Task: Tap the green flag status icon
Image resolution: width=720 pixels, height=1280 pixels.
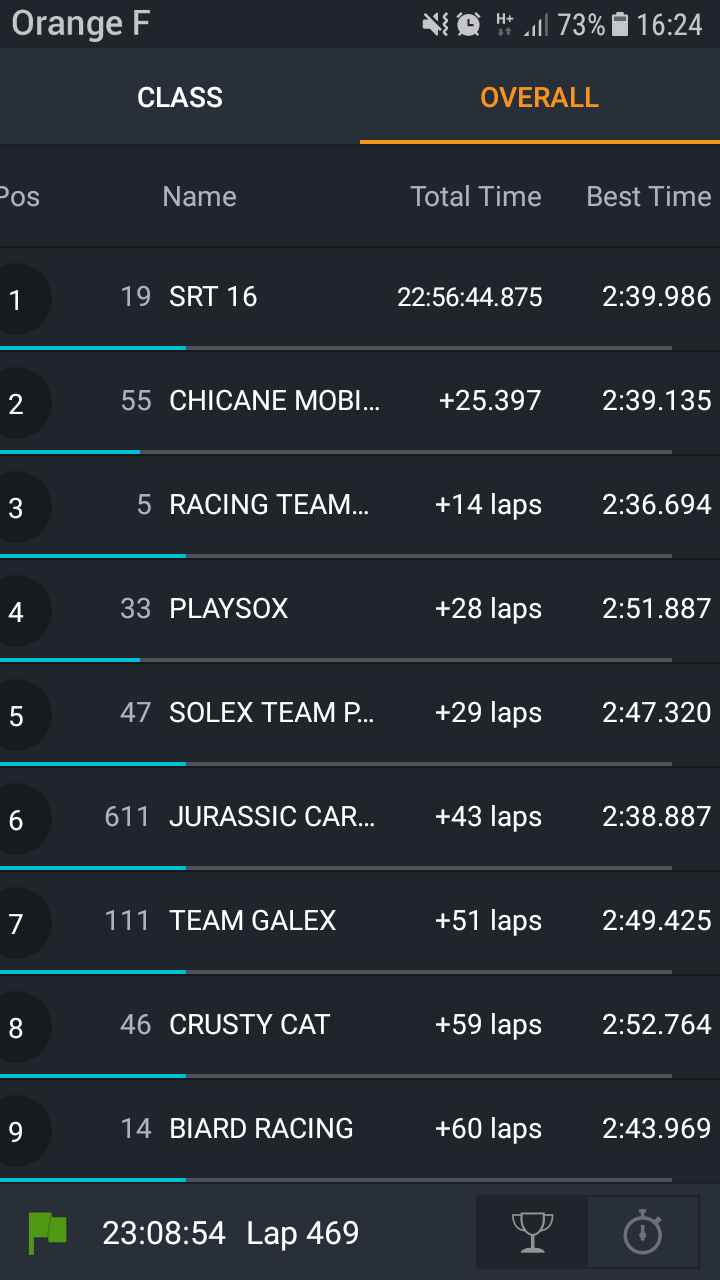Action: [47, 1232]
